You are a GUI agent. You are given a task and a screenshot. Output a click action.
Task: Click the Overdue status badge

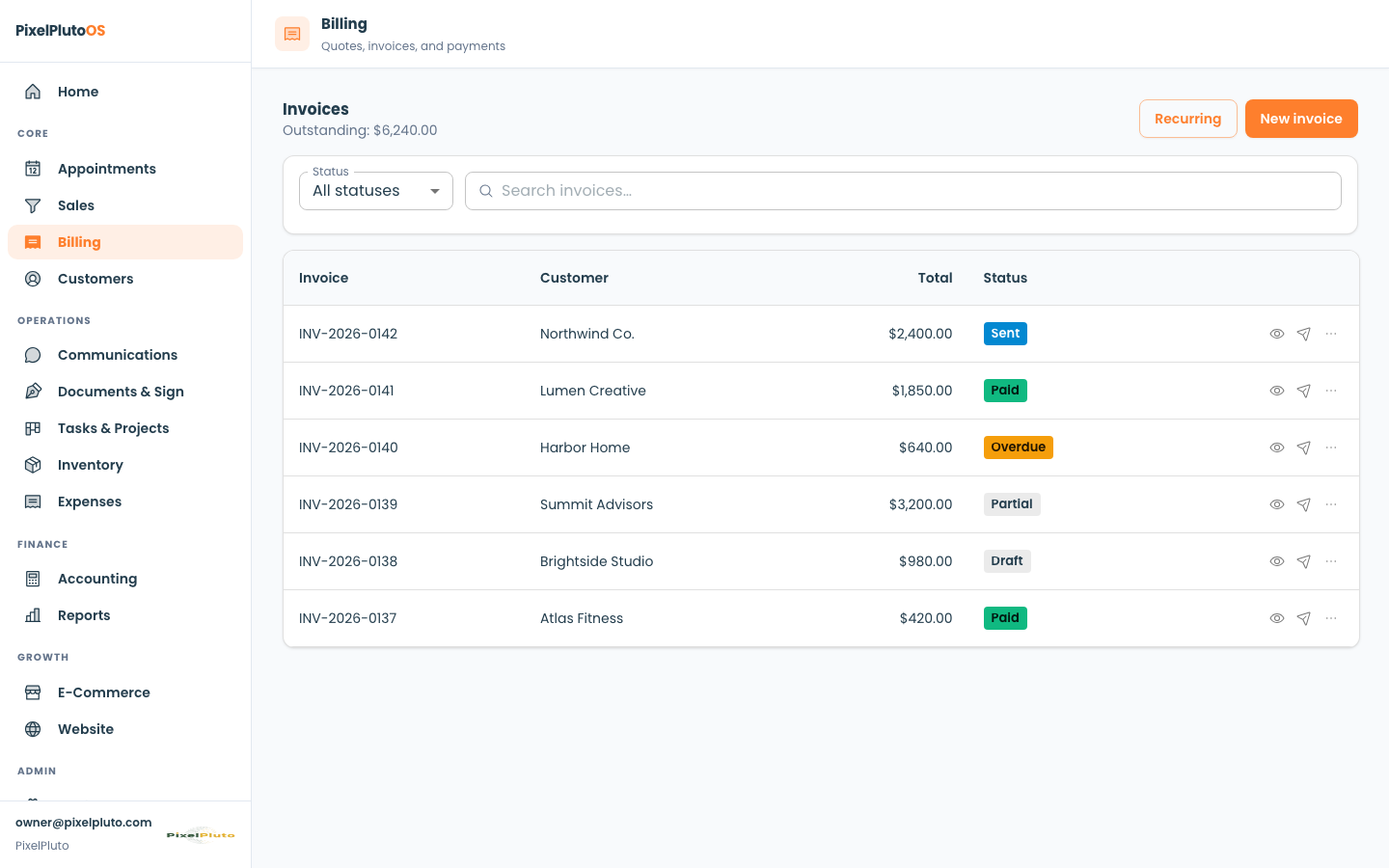1019,448
